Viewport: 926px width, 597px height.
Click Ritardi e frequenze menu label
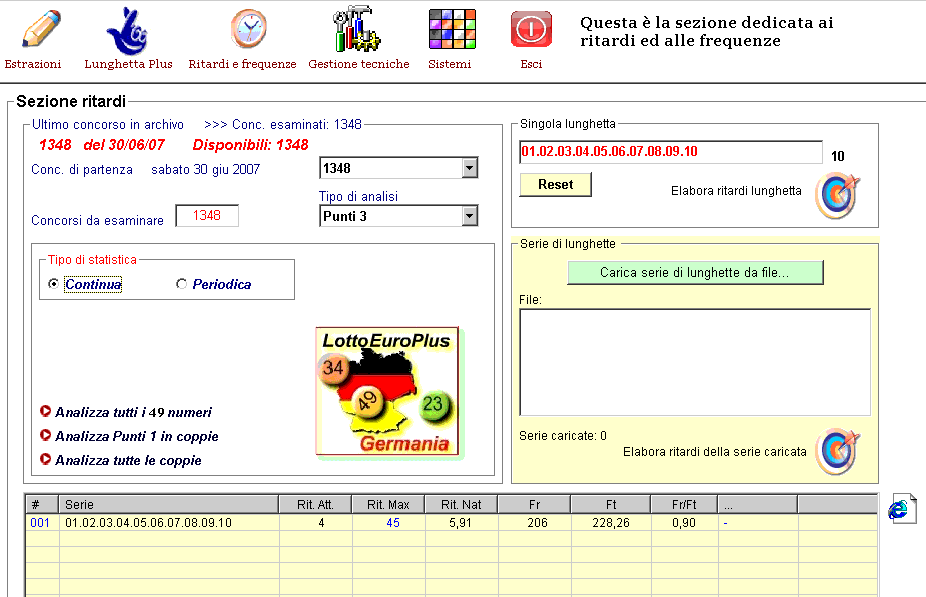click(242, 64)
